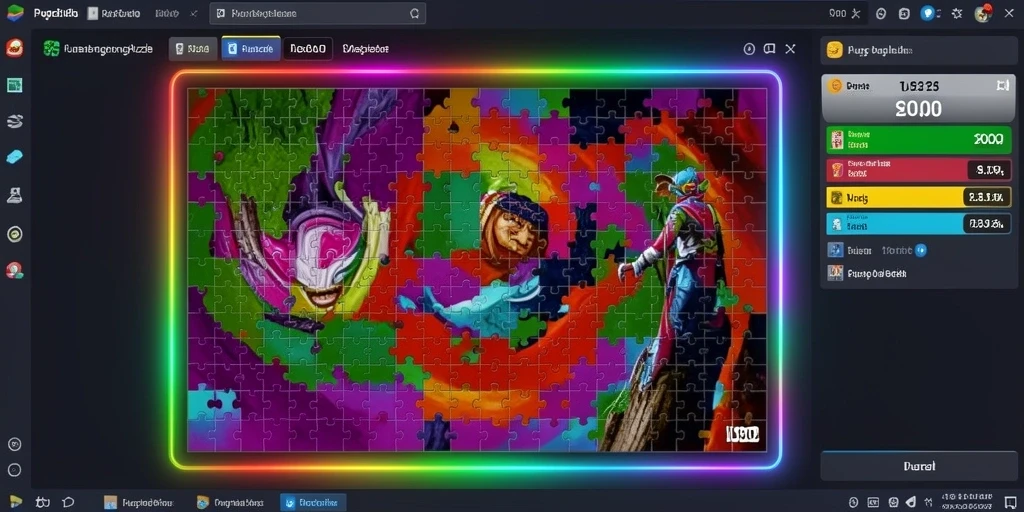Click the second taskbar icon beside start

tap(42, 502)
